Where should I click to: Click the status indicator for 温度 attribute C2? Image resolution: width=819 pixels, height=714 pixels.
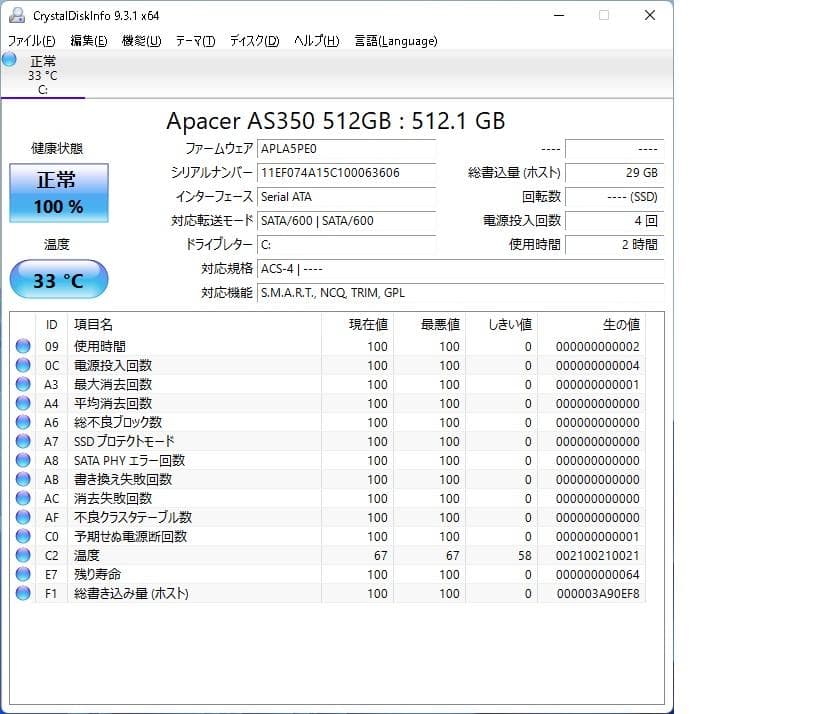(x=22, y=556)
